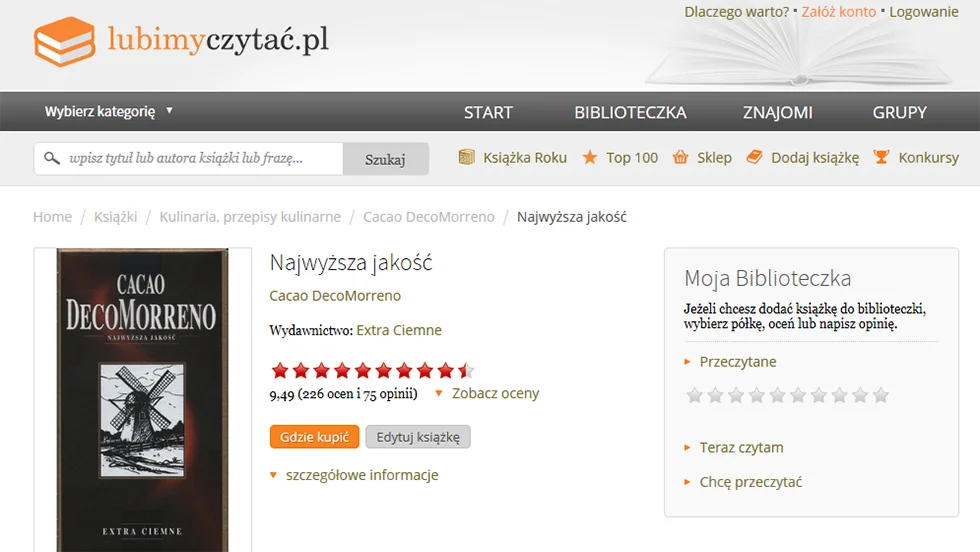Open Dodaj książkę link
This screenshot has width=980, height=552.
815,158
